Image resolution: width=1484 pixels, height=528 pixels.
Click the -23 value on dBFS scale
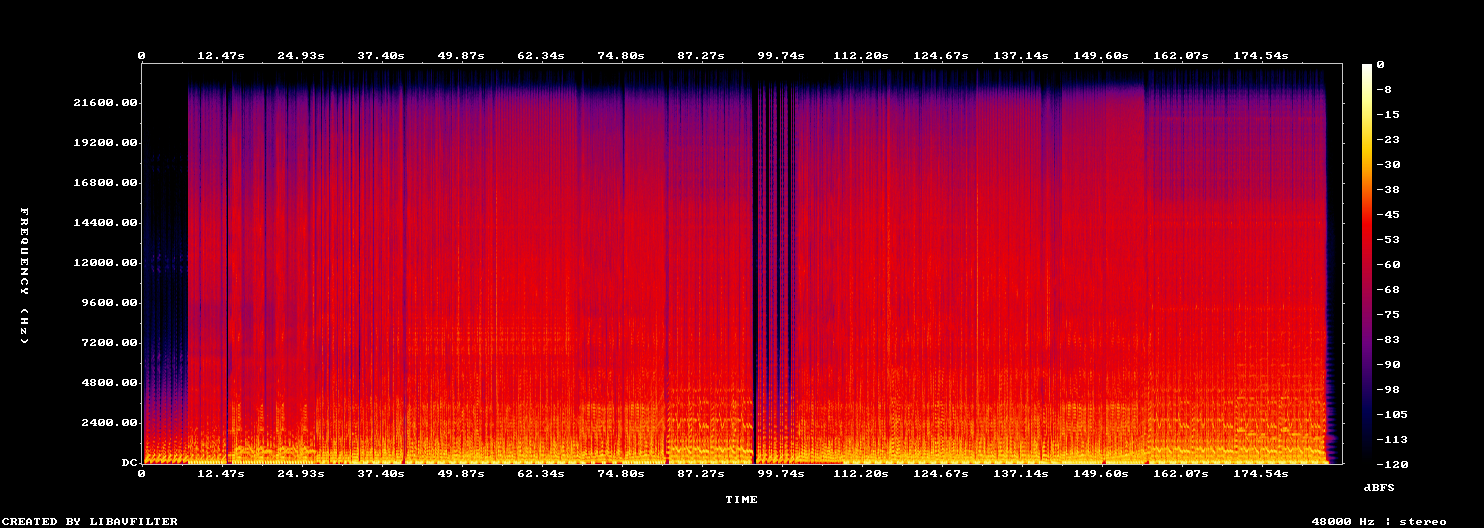pos(1388,140)
